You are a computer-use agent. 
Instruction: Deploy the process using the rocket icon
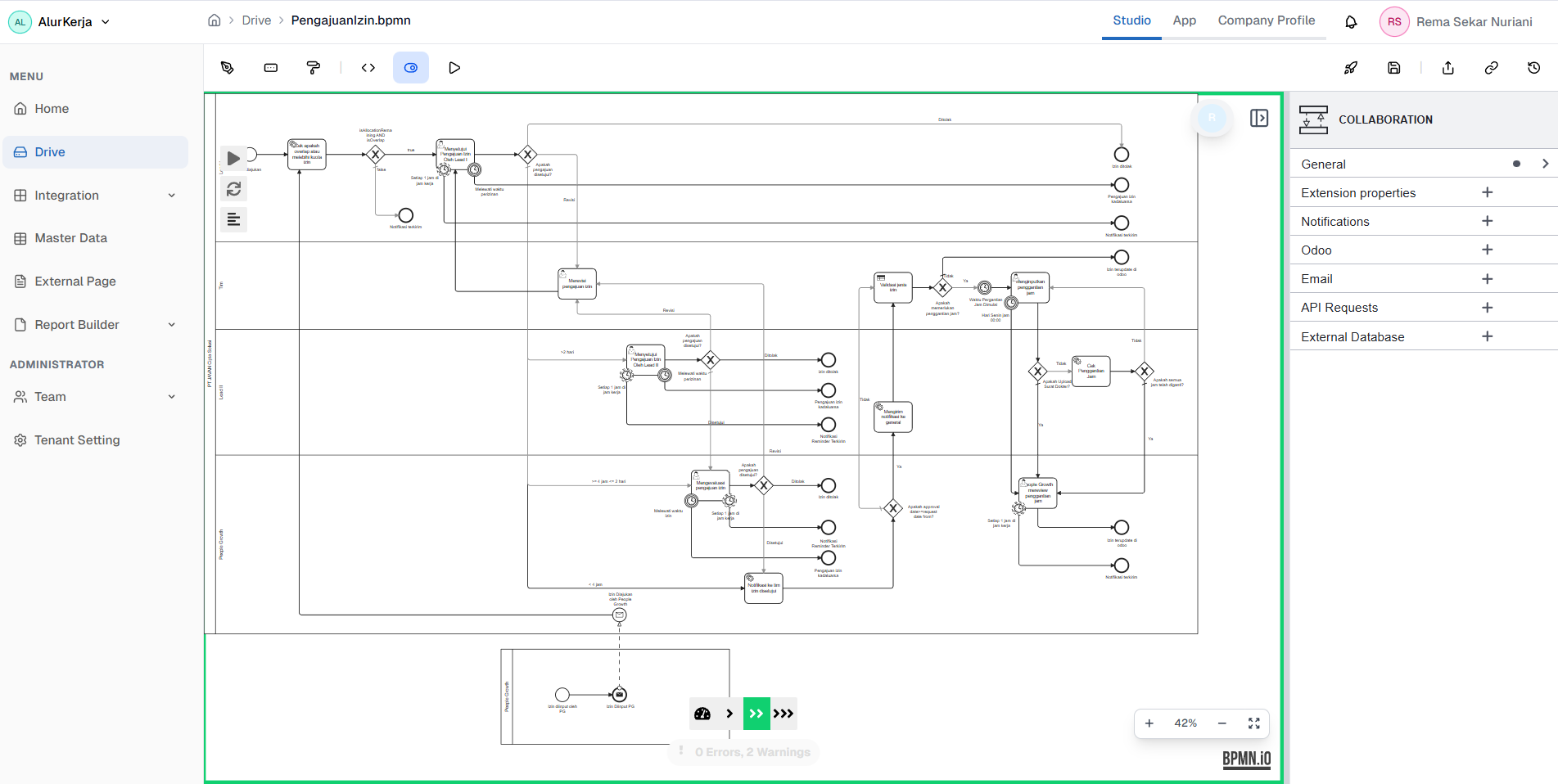click(1352, 67)
